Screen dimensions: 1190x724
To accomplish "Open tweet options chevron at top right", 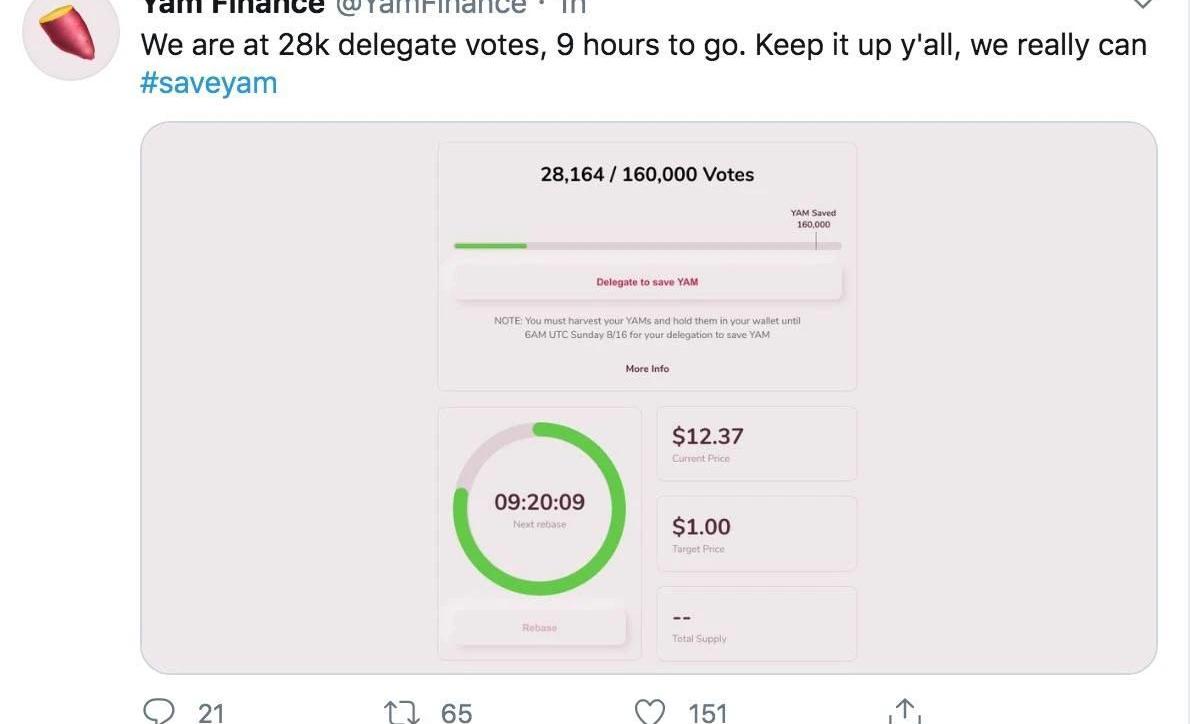I will 1142,5.
